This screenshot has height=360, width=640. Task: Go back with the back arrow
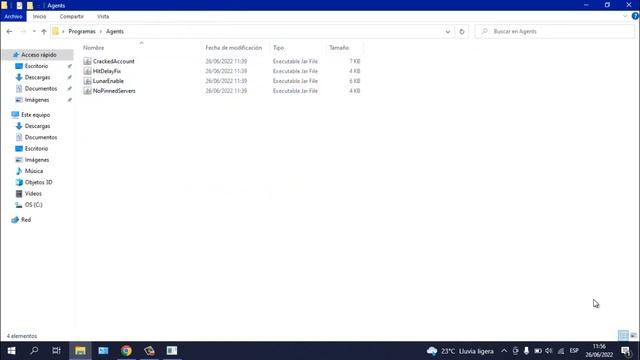click(x=9, y=31)
